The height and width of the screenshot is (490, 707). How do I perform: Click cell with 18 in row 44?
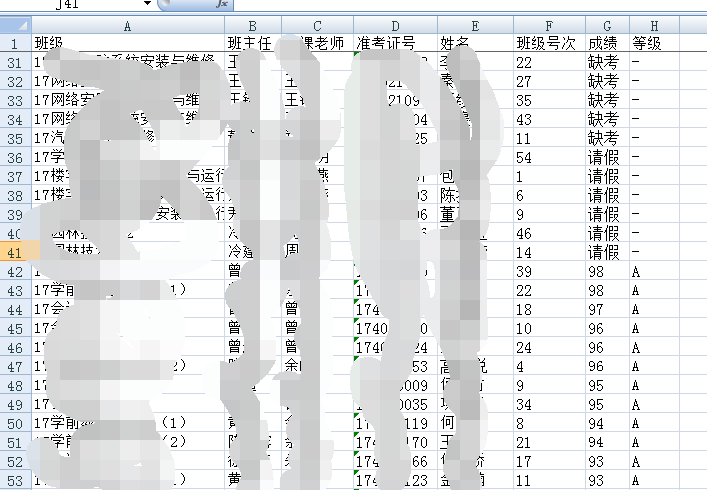click(x=550, y=309)
